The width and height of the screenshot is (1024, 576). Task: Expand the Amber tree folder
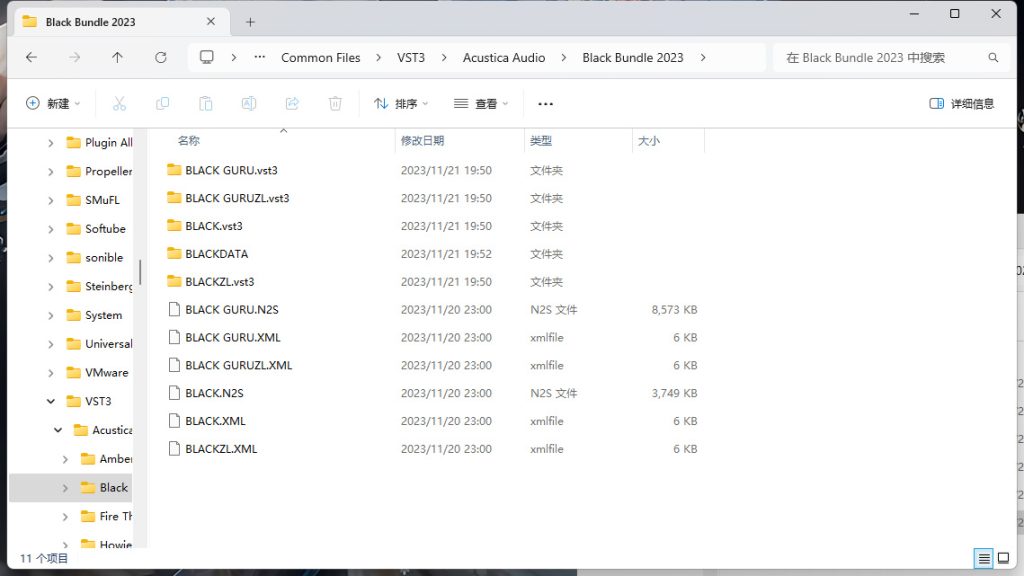coord(65,458)
